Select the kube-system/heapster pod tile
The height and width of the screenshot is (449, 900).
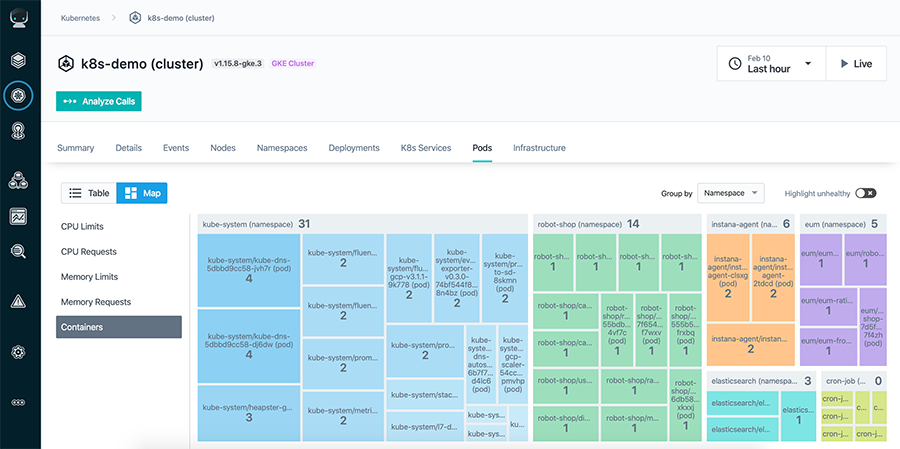(249, 412)
